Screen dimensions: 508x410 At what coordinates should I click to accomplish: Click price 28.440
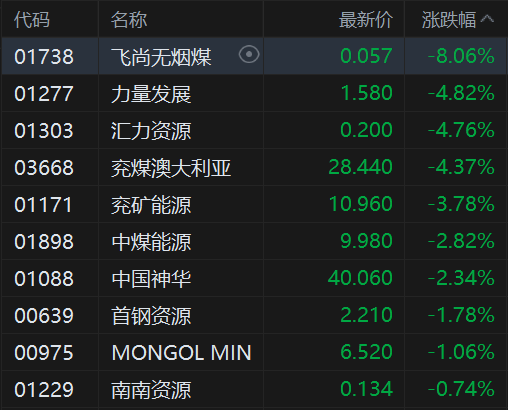360,167
